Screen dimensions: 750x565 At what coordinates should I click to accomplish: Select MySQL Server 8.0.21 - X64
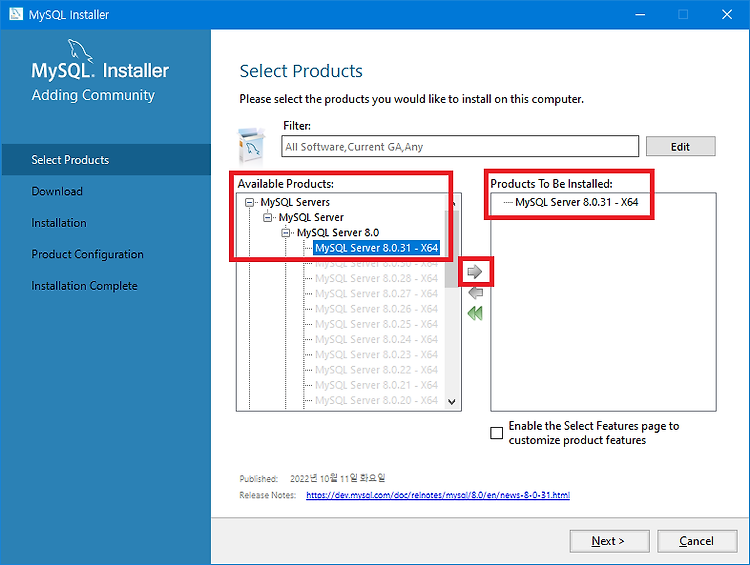(x=376, y=385)
